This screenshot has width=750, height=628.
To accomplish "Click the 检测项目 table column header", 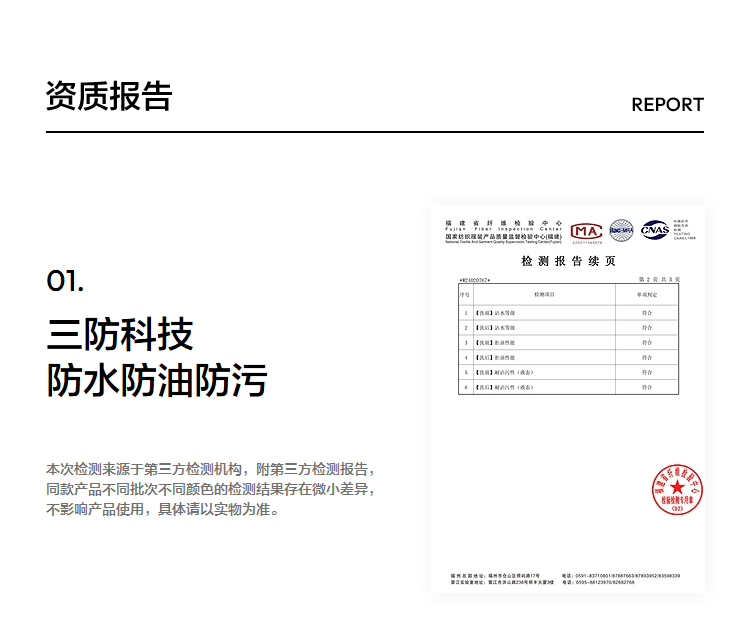I will point(544,295).
